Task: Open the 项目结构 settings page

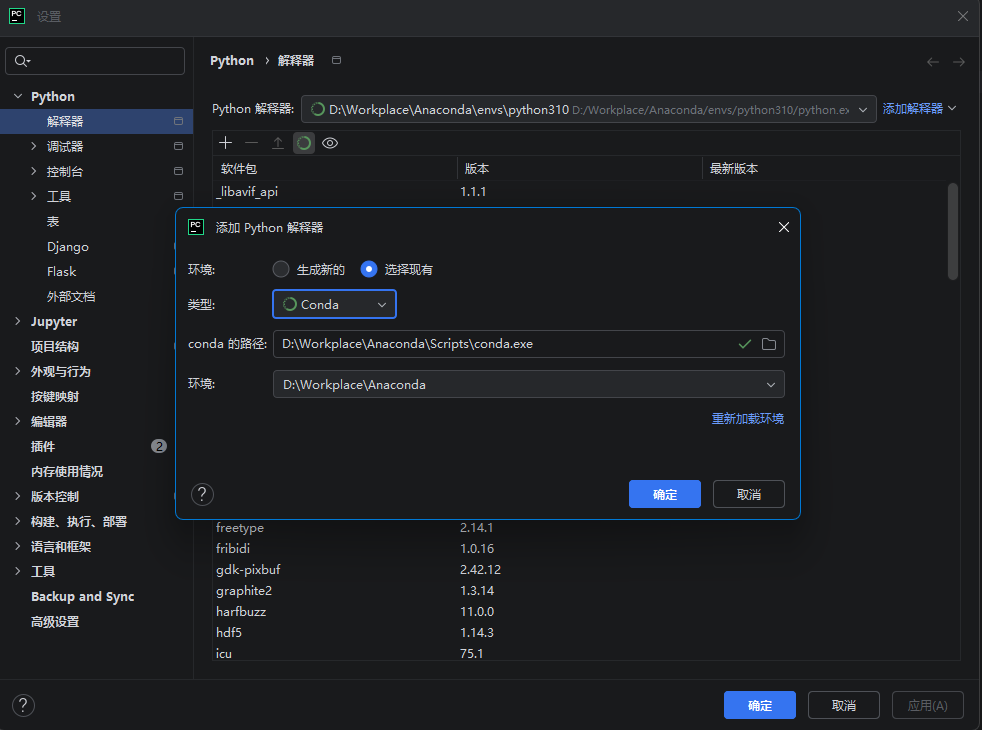Action: click(55, 346)
